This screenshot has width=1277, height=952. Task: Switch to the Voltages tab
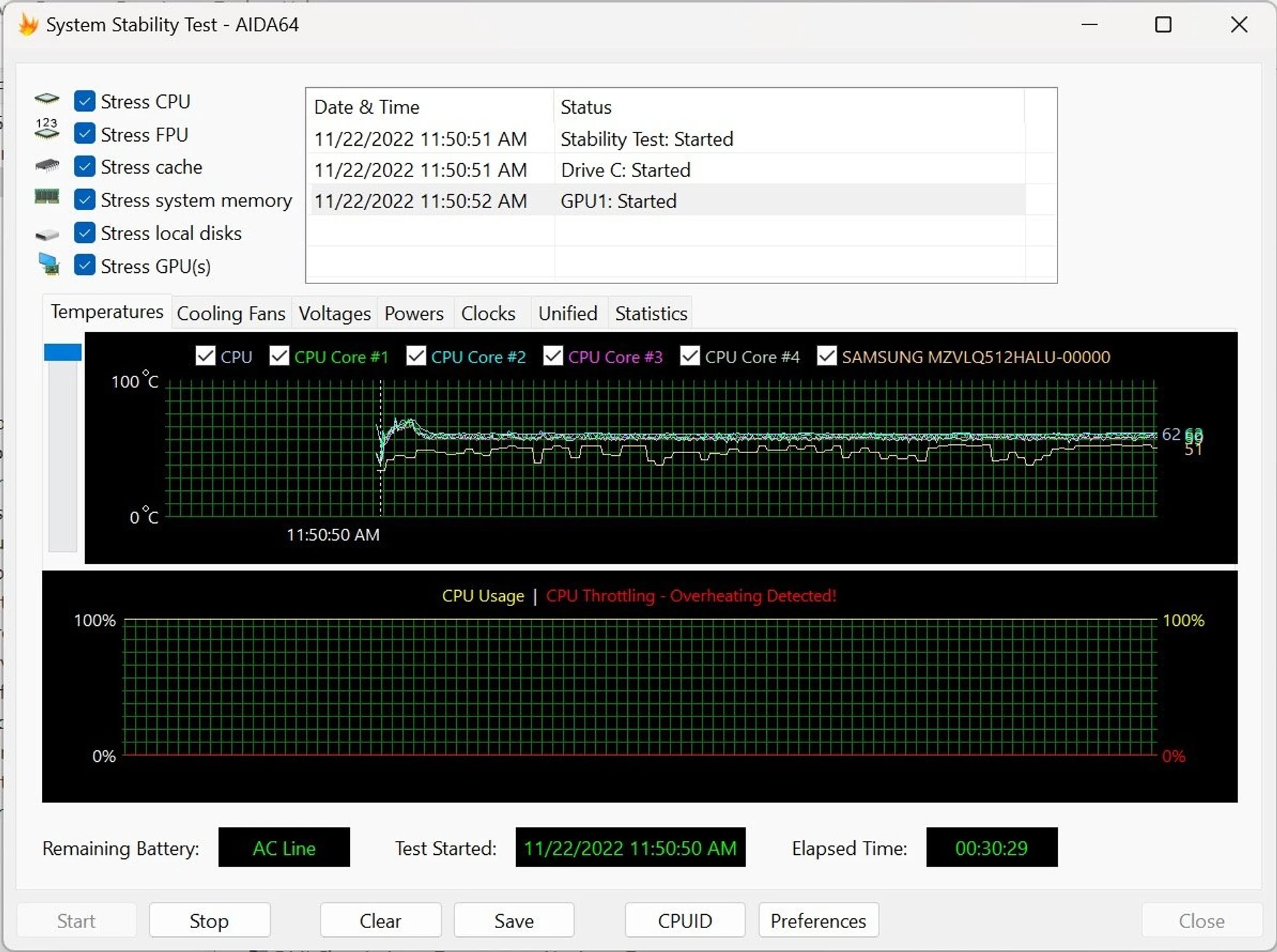pyautogui.click(x=335, y=313)
